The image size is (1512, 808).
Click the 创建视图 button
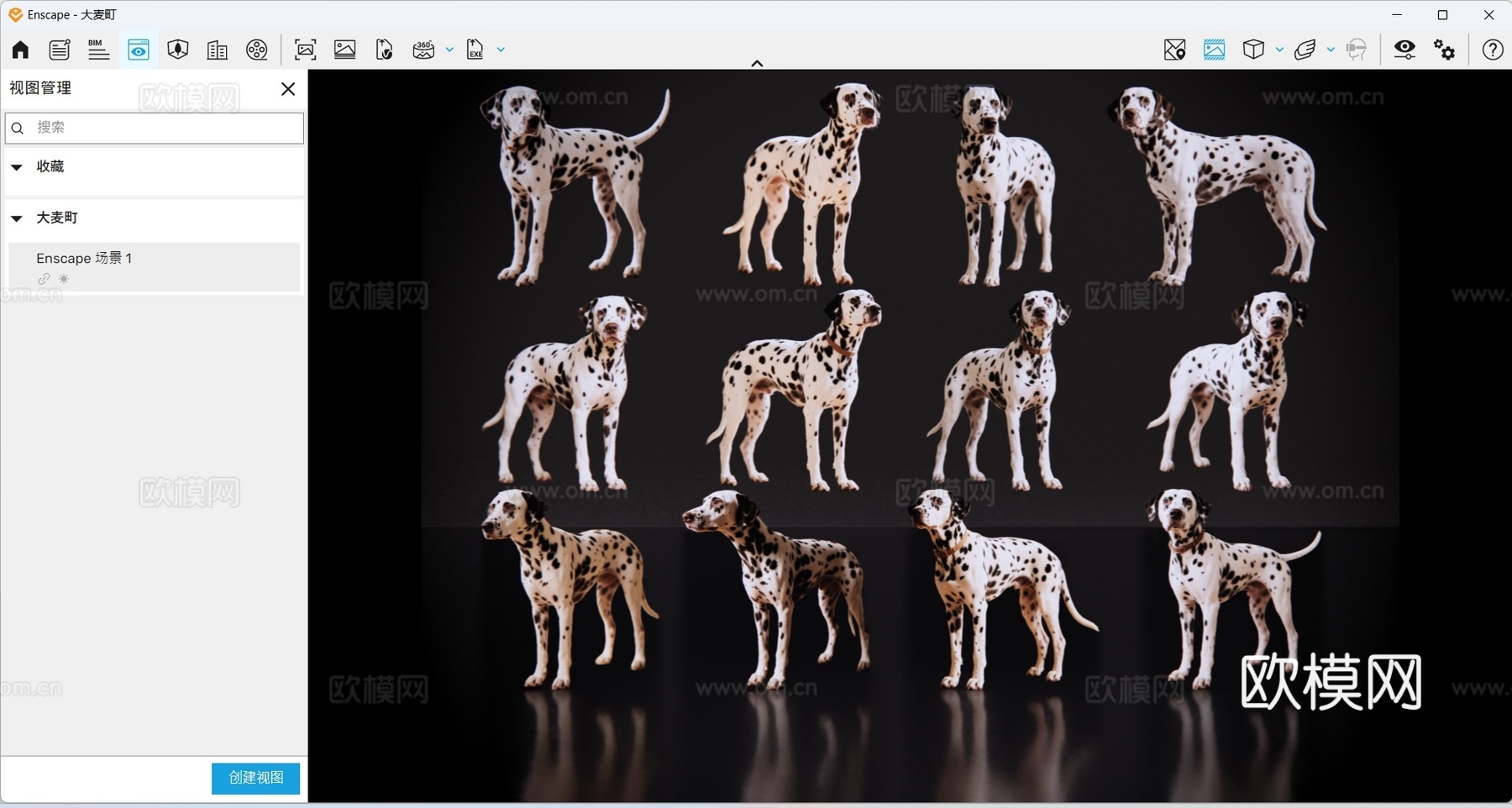pyautogui.click(x=255, y=779)
